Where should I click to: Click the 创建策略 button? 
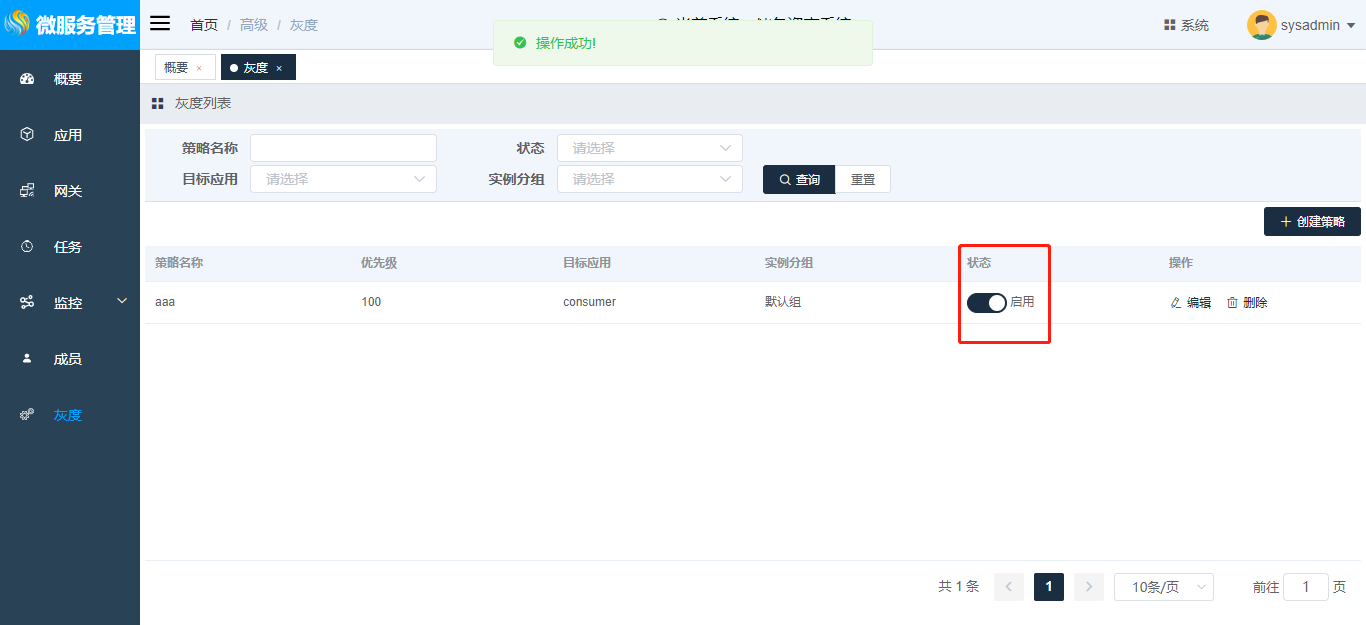(1312, 222)
